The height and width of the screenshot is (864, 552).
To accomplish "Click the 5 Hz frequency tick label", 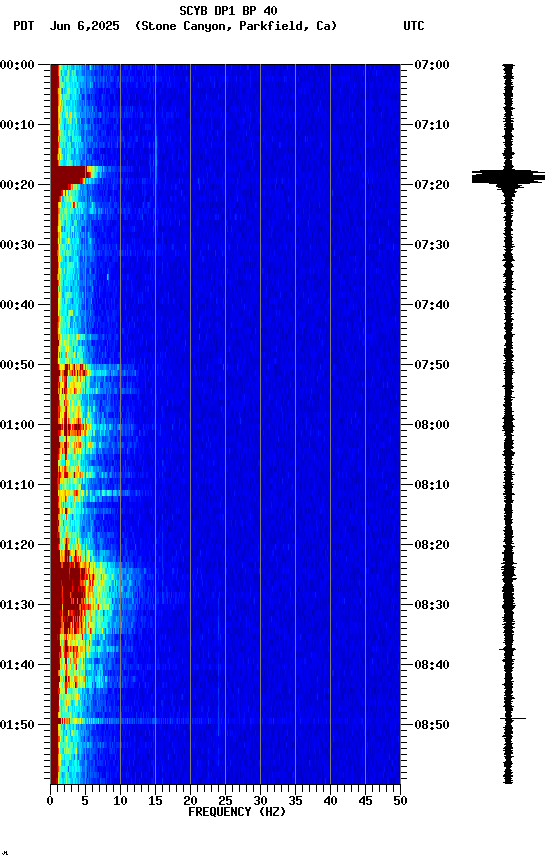I will pyautogui.click(x=85, y=801).
